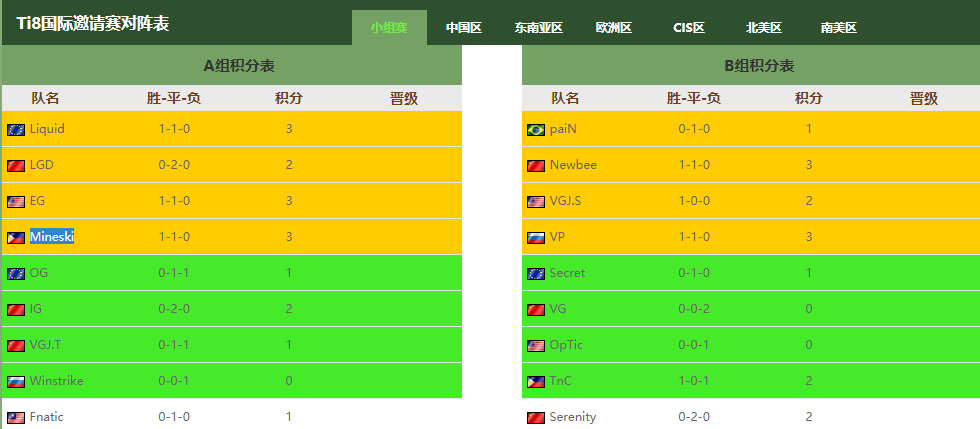Select the CIS区 tab
The height and width of the screenshot is (429, 980).
coord(689,28)
